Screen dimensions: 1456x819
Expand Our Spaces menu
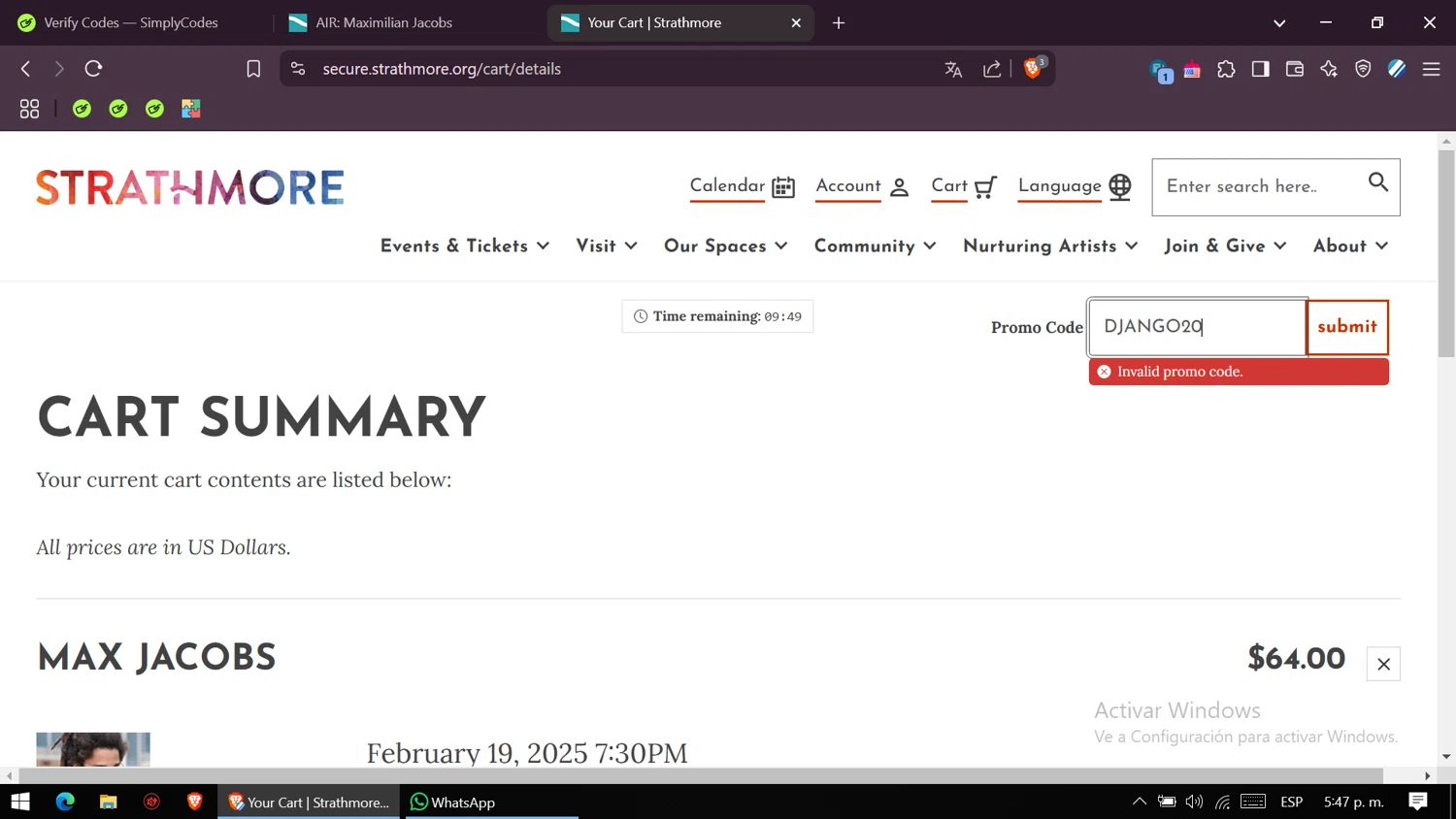(725, 246)
